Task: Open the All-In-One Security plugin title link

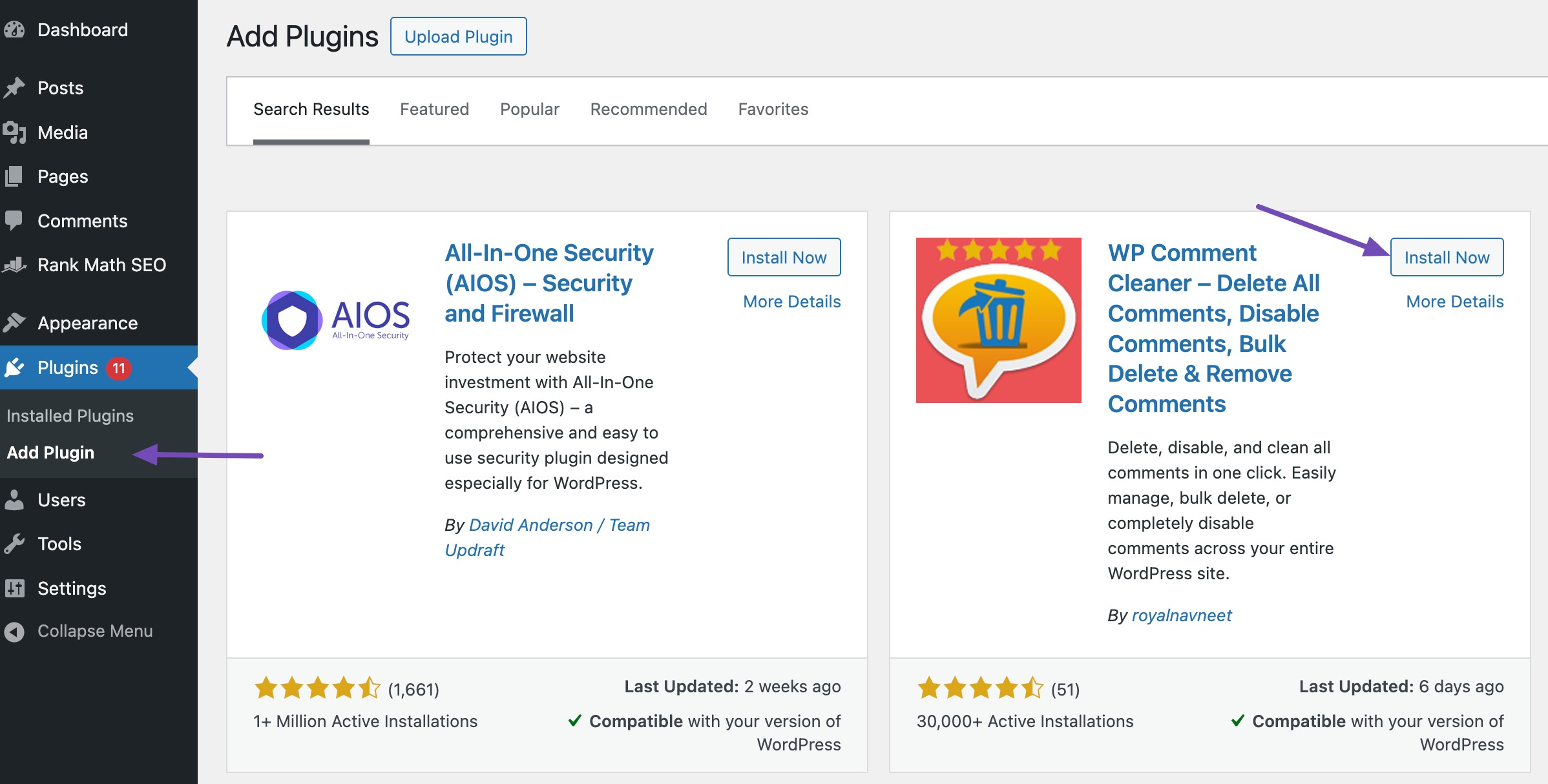Action: coord(549,283)
